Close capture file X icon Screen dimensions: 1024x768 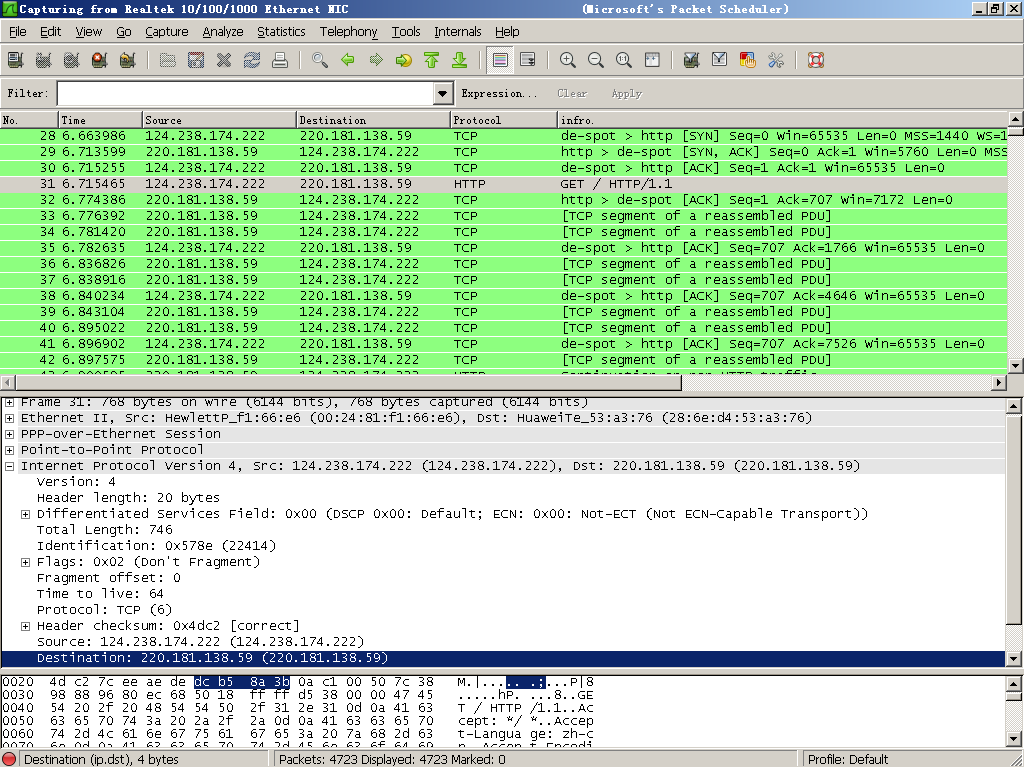(x=224, y=60)
